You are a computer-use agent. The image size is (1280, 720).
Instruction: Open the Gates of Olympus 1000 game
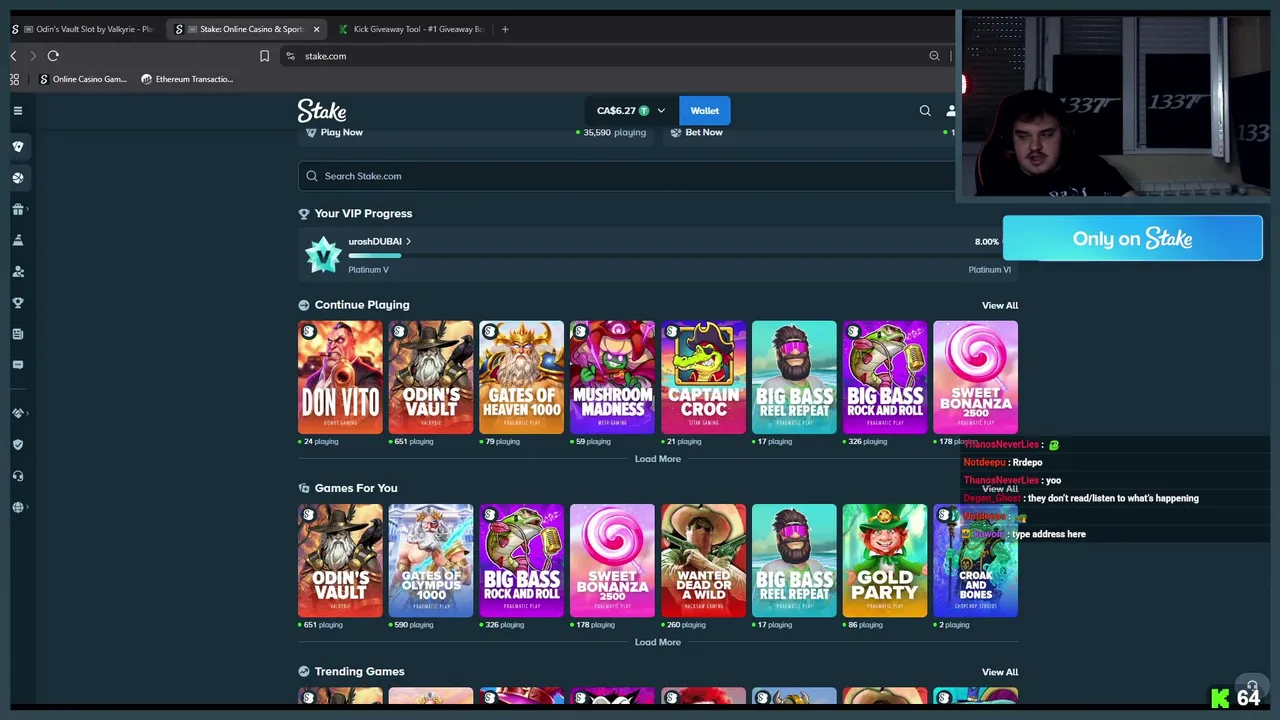[x=431, y=561]
